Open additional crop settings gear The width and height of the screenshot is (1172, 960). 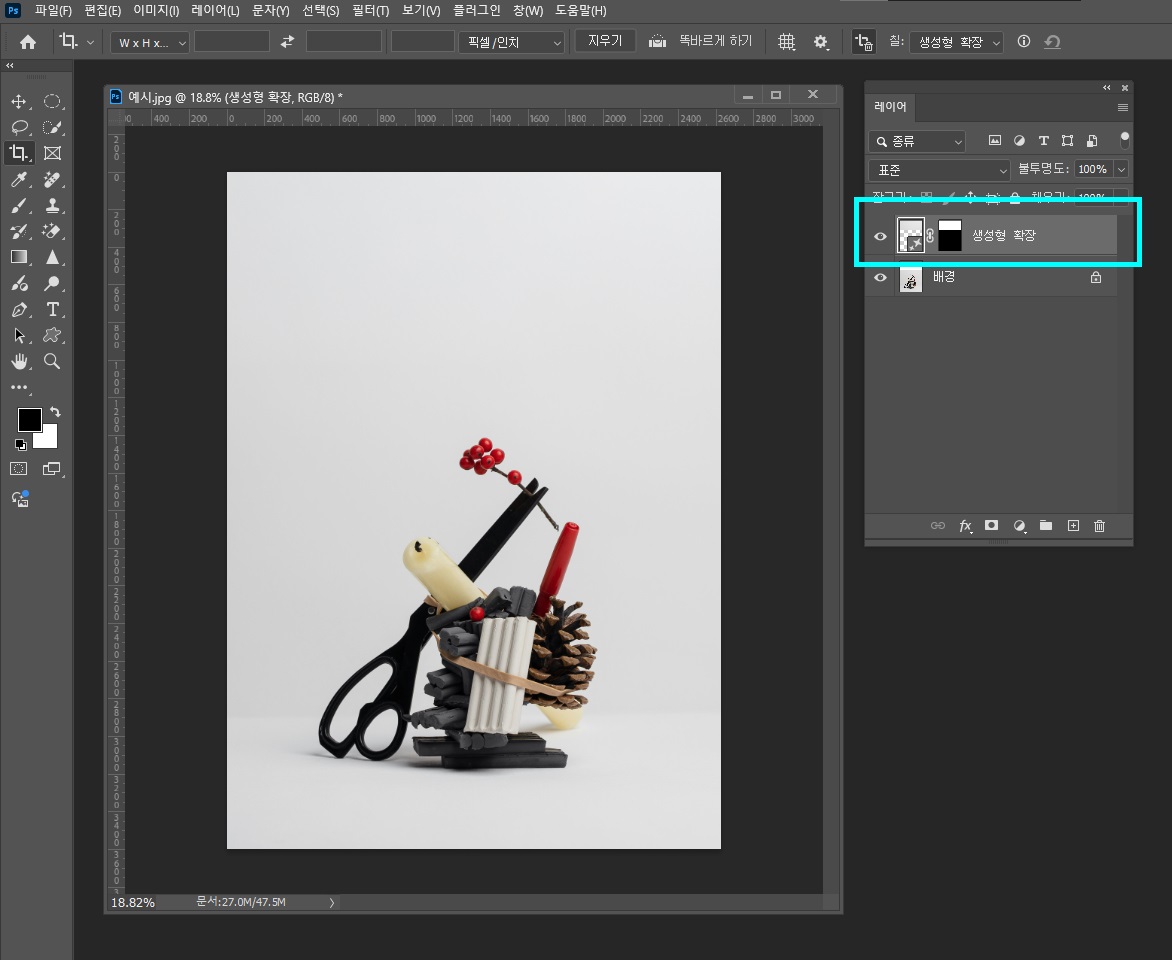(x=821, y=42)
